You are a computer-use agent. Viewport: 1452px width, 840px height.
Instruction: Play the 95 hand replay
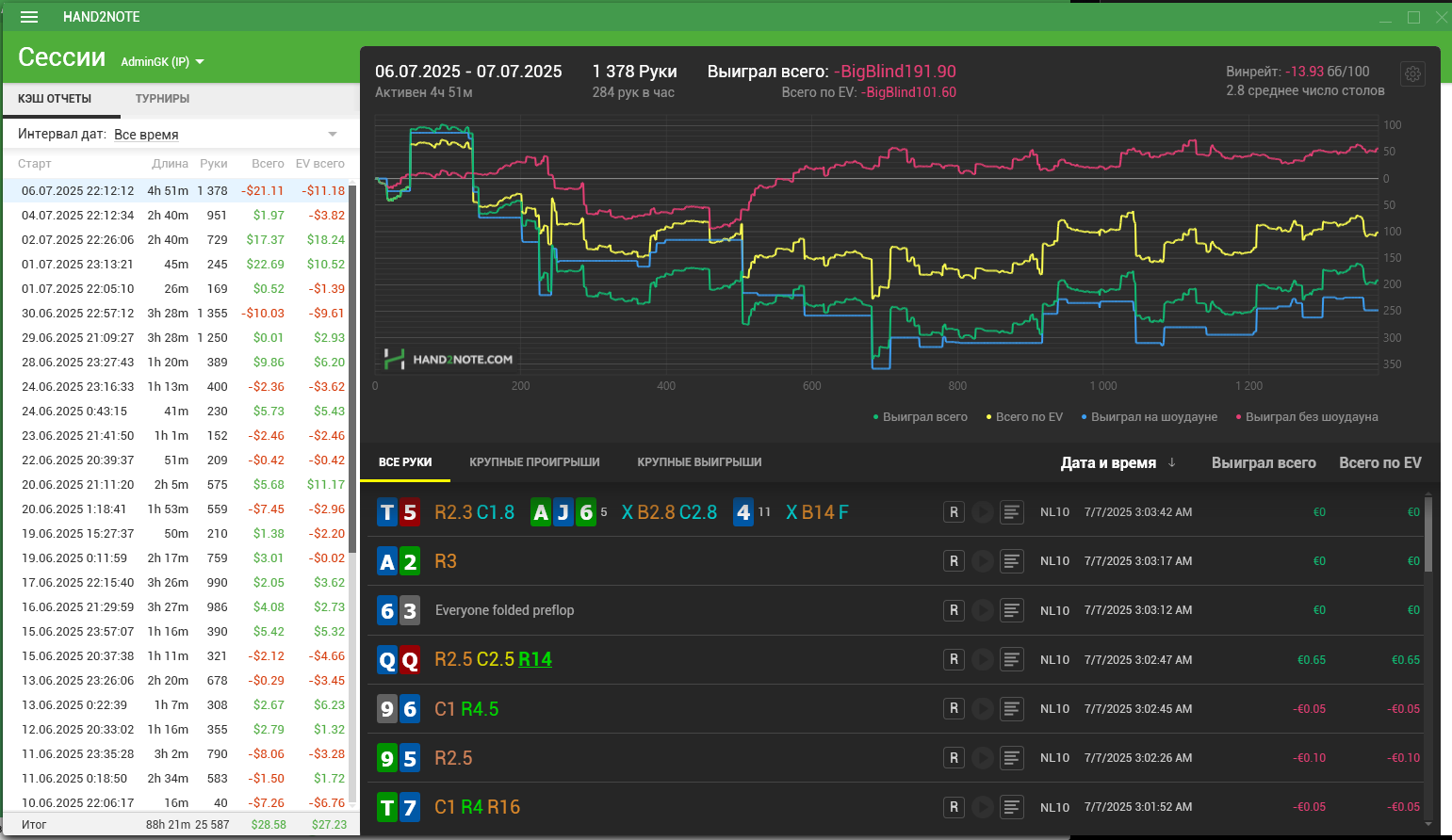983,757
